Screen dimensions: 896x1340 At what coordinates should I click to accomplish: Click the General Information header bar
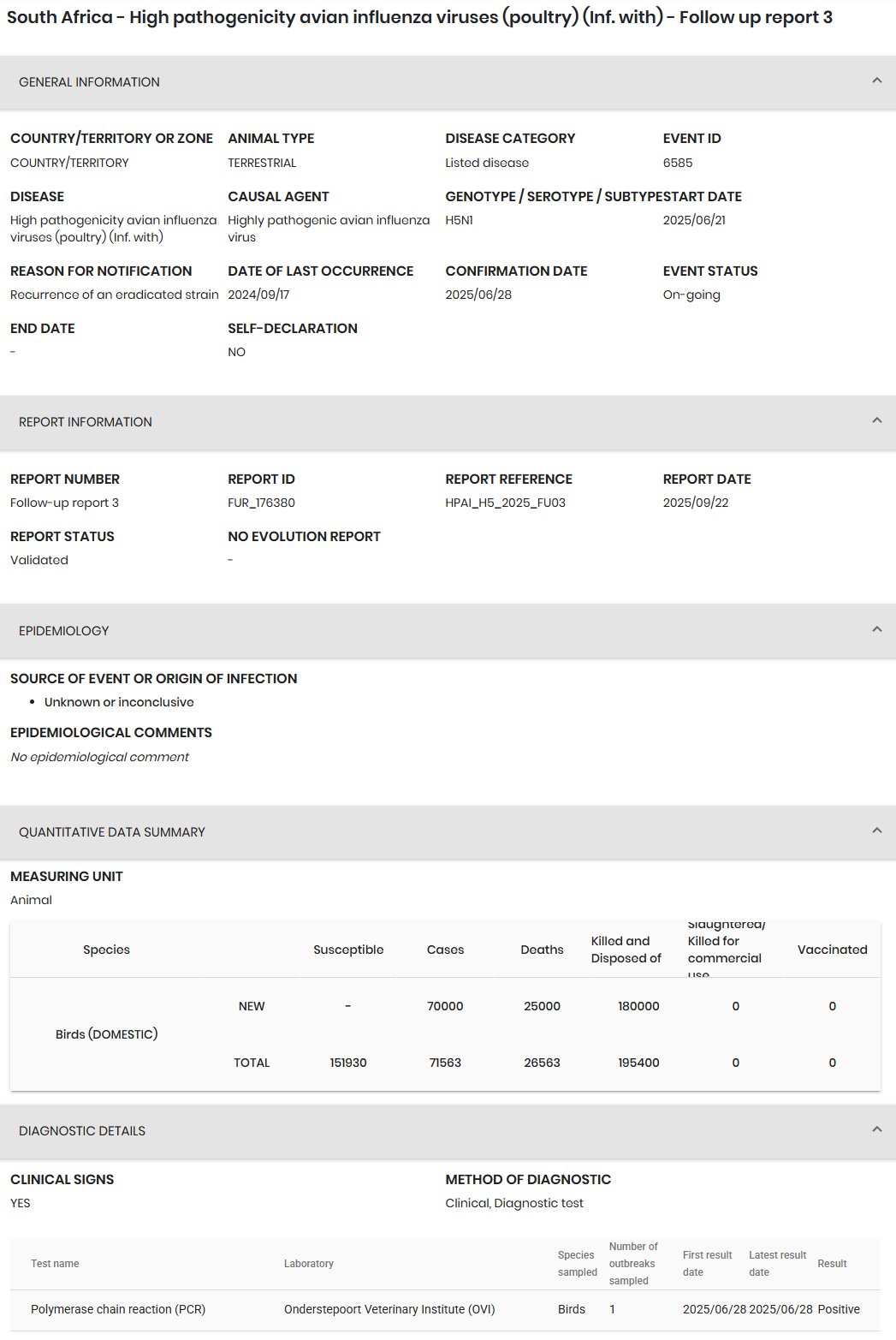pos(448,82)
